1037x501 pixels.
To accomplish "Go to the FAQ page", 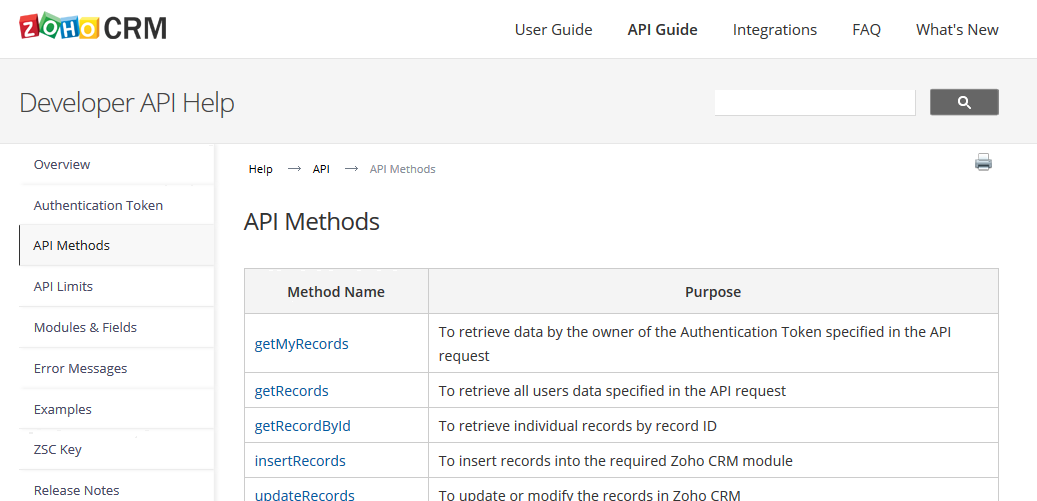I will [866, 30].
